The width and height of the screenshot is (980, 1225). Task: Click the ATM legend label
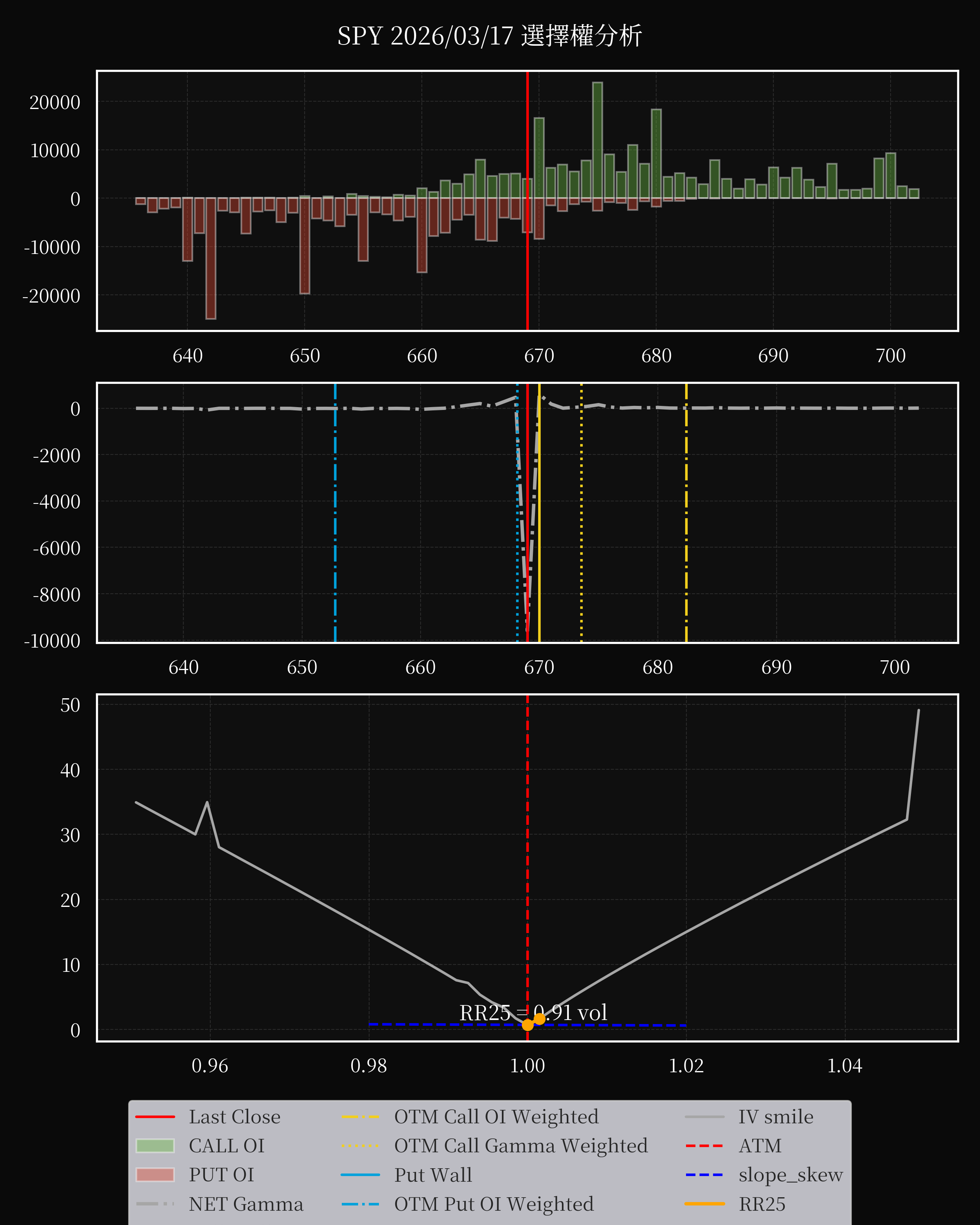(760, 1145)
